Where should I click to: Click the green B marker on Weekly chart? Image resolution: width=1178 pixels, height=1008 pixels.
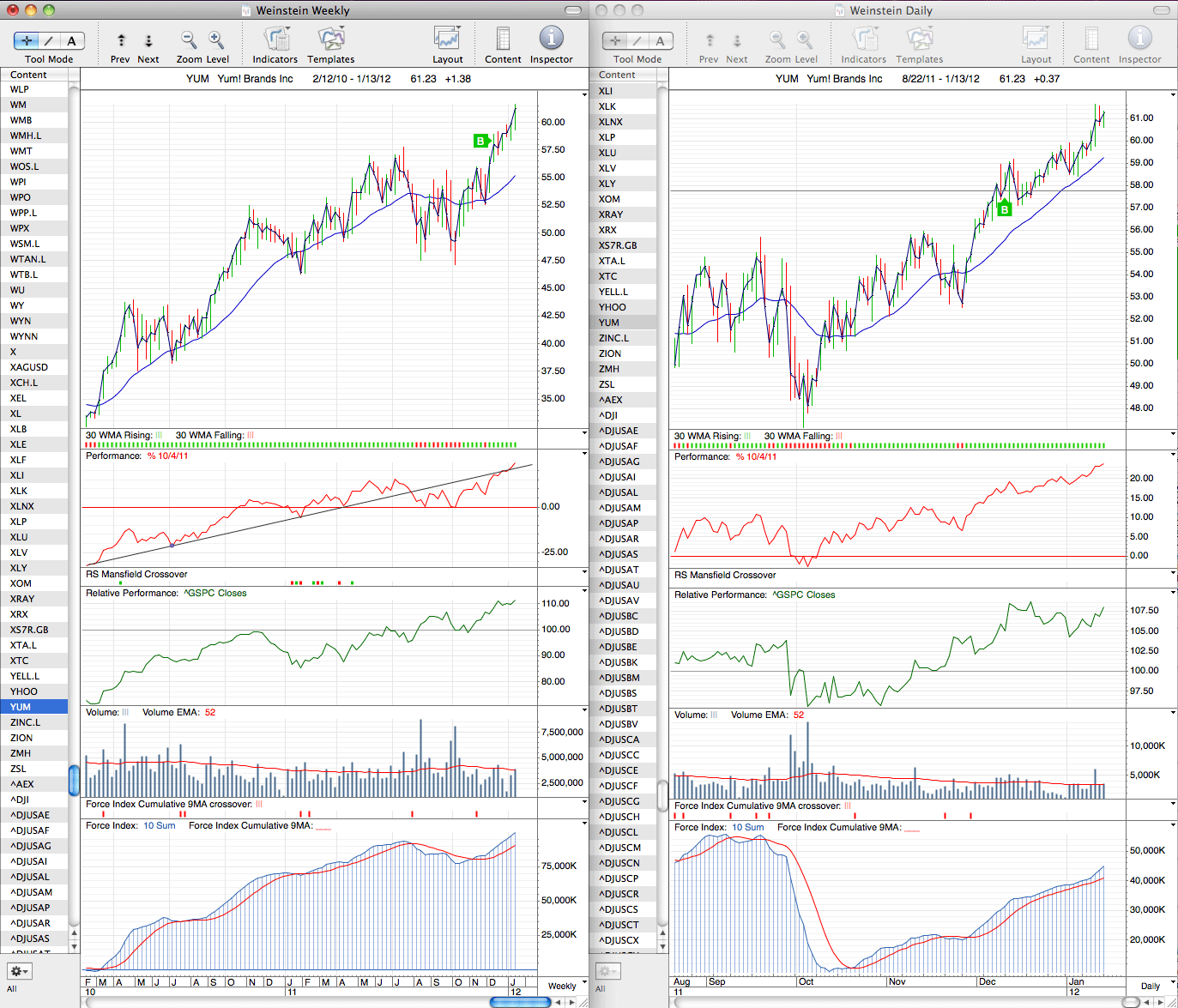pos(480,141)
